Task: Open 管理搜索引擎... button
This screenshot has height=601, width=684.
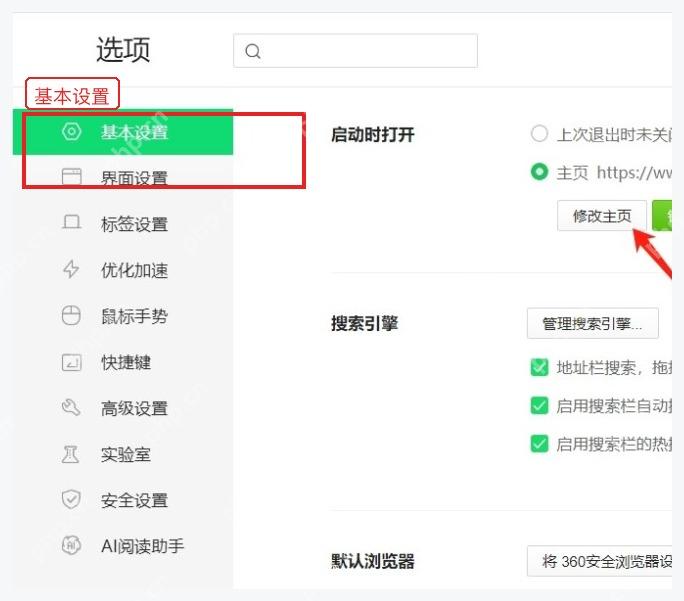Action: 592,323
